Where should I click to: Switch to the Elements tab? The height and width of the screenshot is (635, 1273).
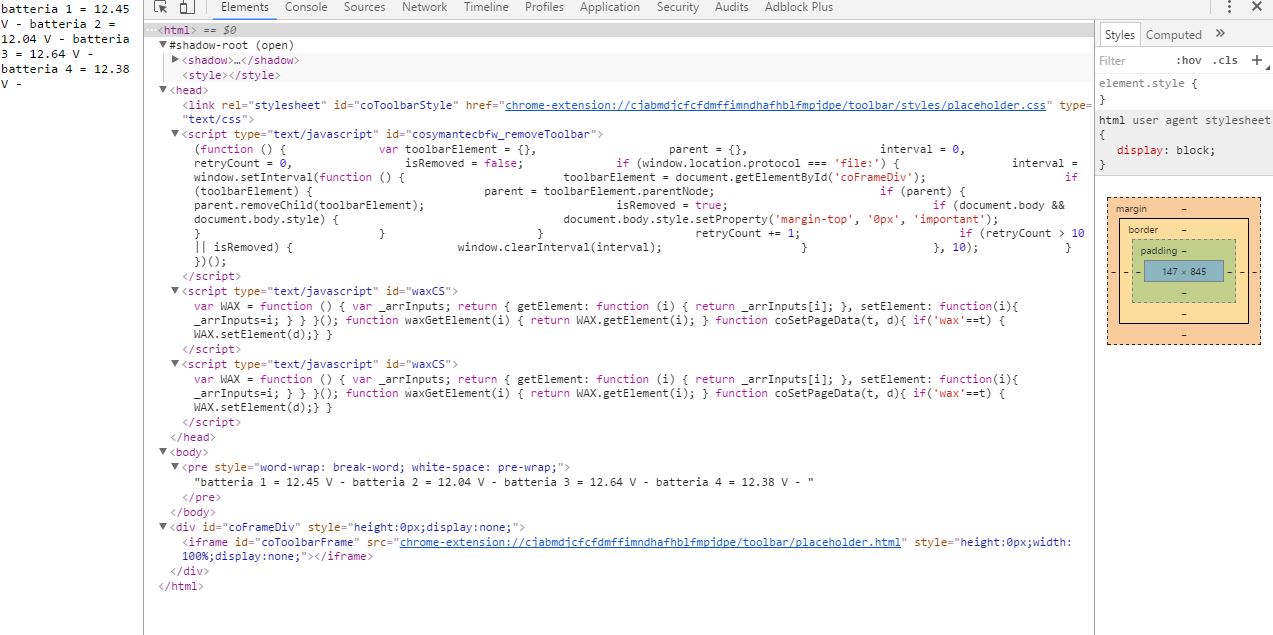pos(244,7)
